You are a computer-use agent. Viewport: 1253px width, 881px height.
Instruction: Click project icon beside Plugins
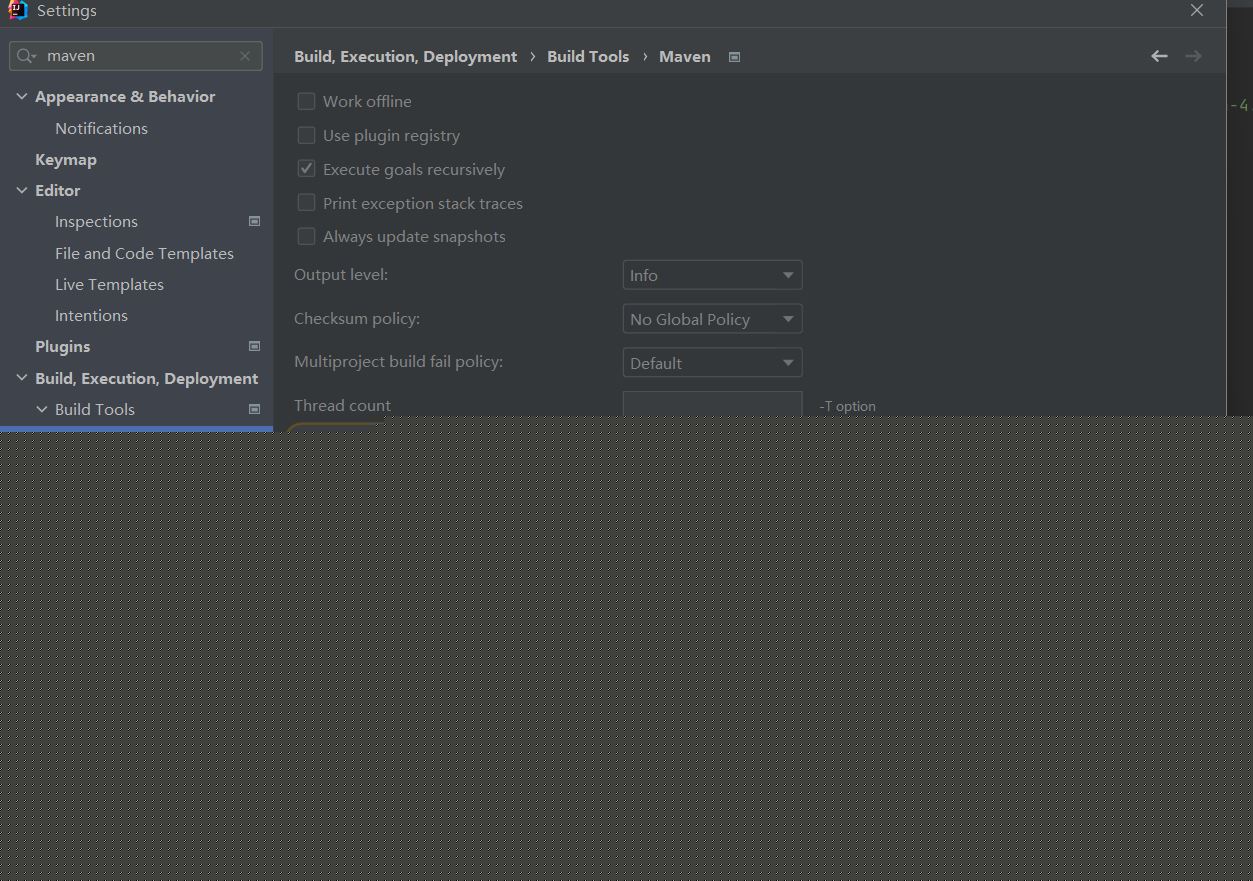click(x=254, y=346)
